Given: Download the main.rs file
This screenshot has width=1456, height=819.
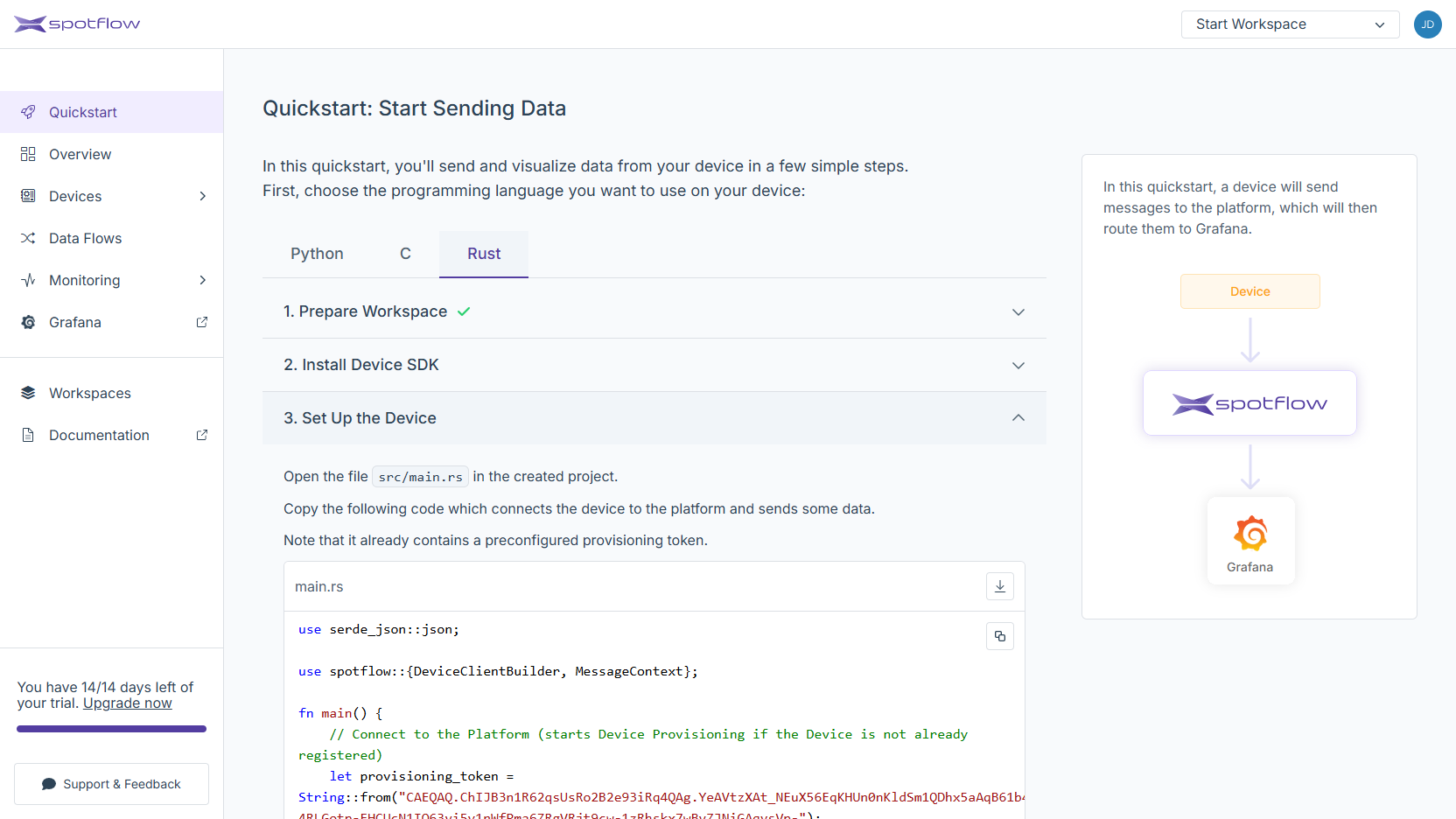Looking at the screenshot, I should coord(1000,586).
